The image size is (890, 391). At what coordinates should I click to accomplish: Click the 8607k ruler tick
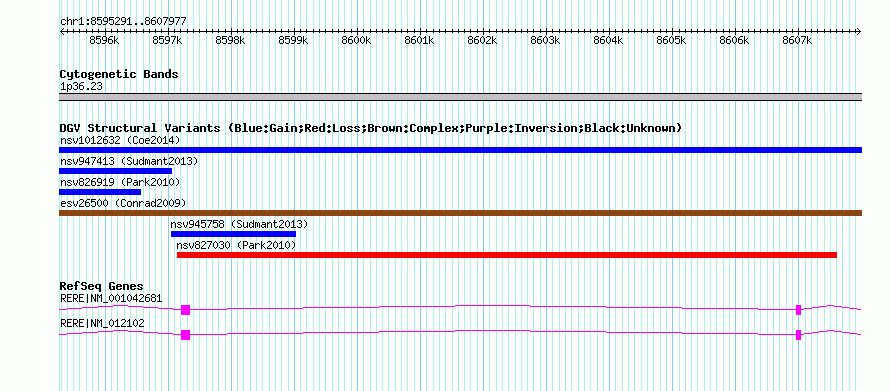click(797, 40)
